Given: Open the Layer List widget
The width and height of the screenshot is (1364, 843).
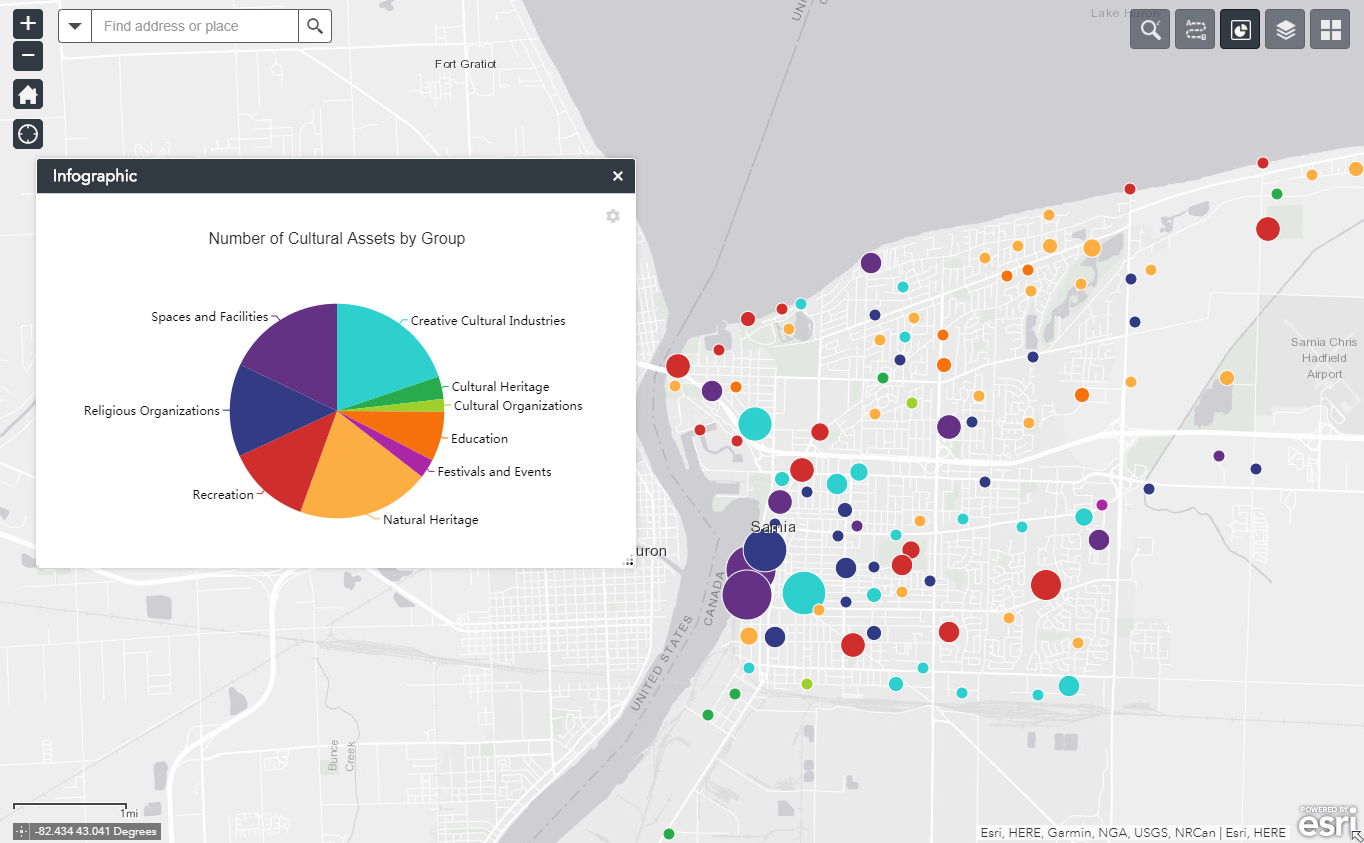Looking at the screenshot, I should click(x=1284, y=29).
